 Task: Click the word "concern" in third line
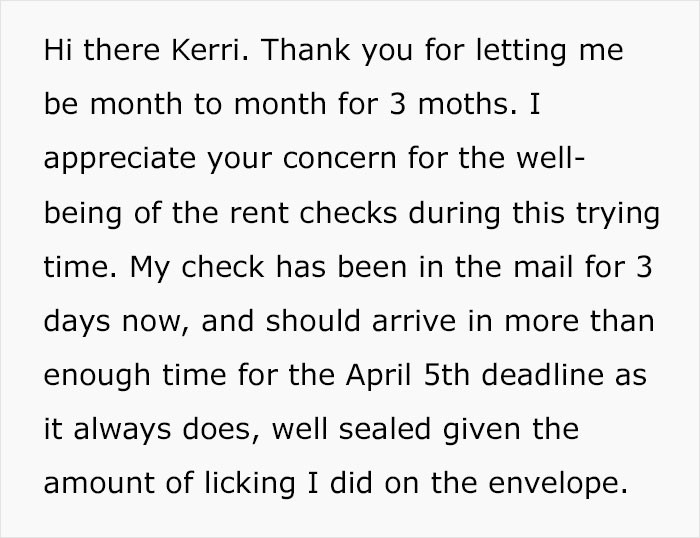pos(339,158)
